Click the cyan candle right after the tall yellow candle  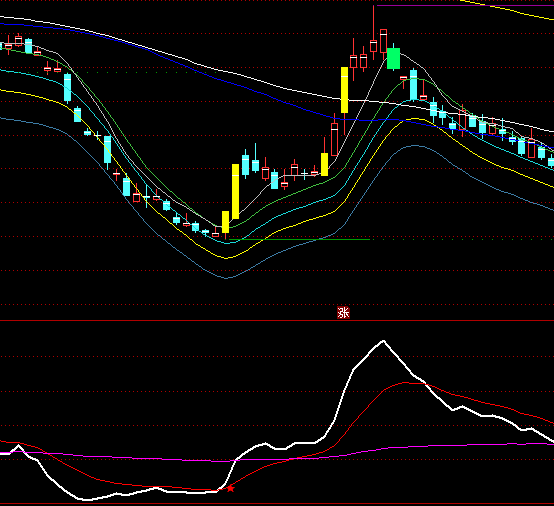tap(245, 165)
